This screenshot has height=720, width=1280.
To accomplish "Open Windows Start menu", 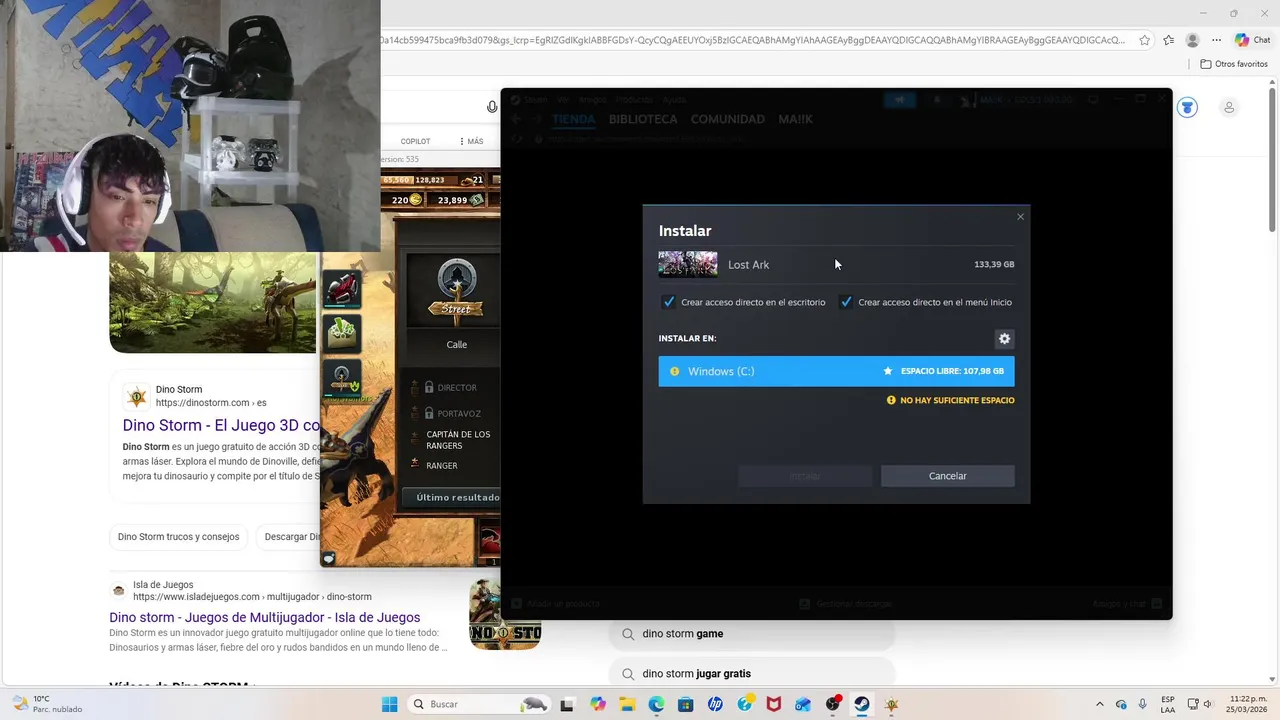I will pyautogui.click(x=389, y=704).
